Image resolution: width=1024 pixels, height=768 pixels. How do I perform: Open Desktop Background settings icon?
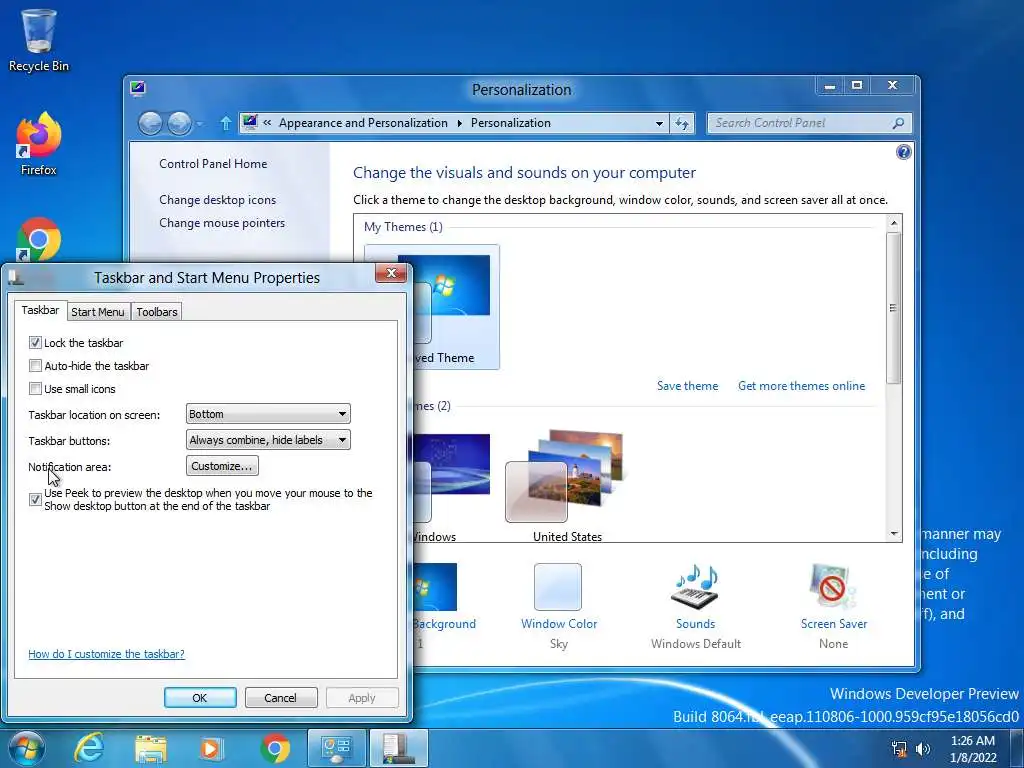coord(436,586)
